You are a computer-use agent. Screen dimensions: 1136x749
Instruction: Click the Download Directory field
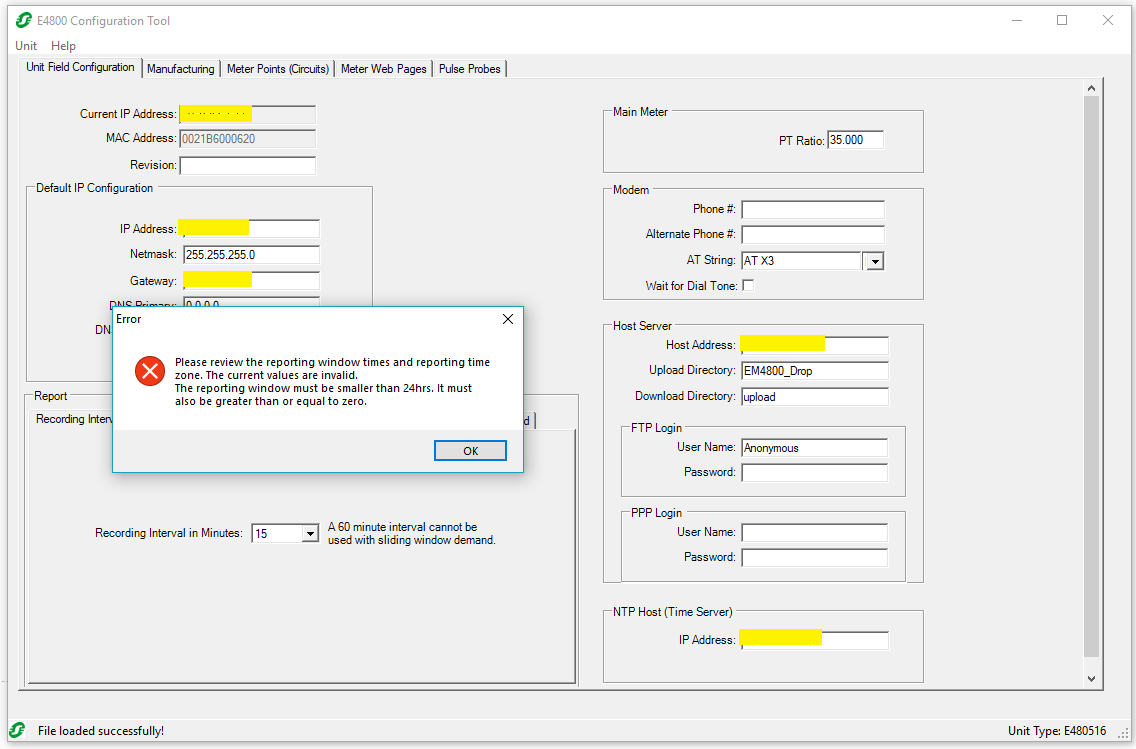click(814, 397)
